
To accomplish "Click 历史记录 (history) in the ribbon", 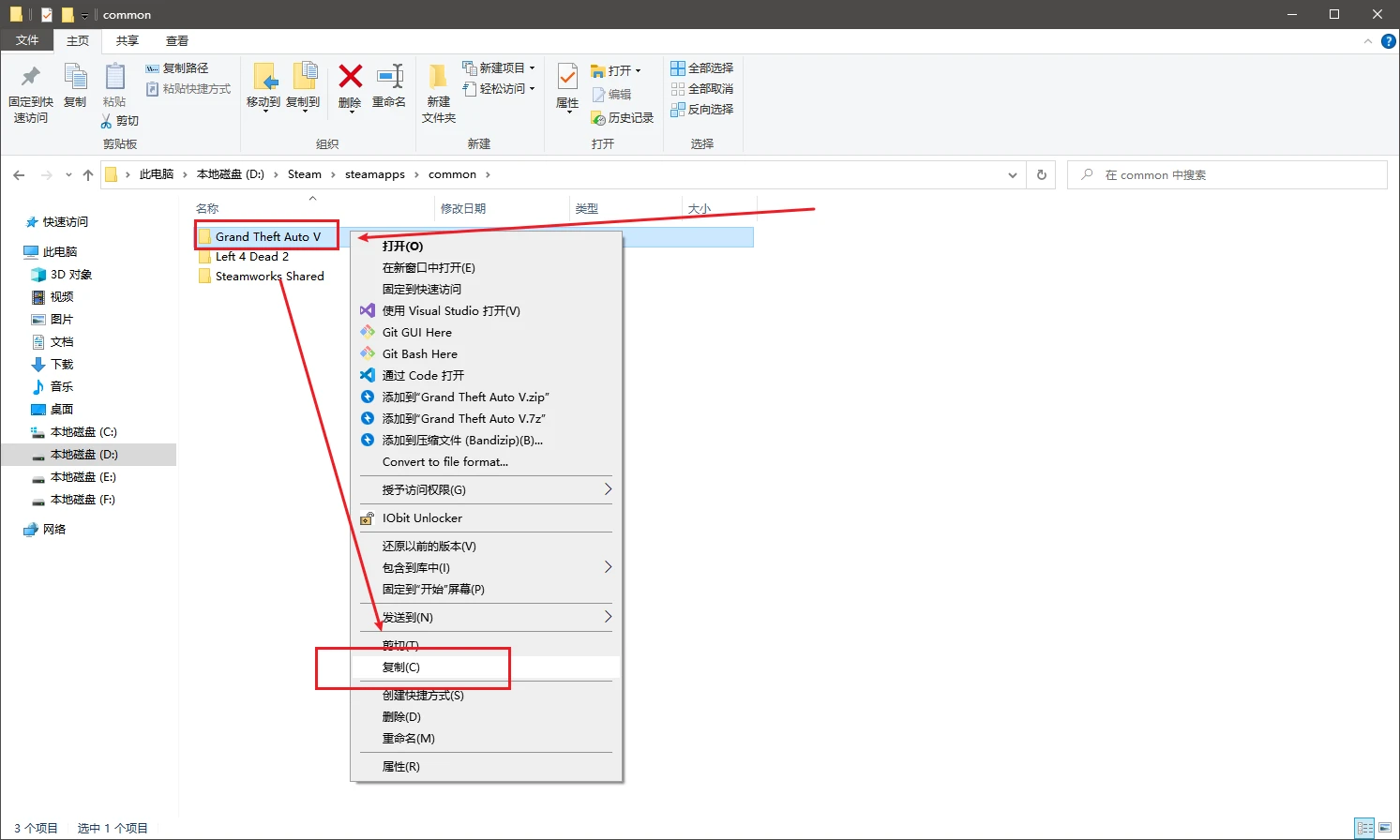I will click(x=623, y=118).
